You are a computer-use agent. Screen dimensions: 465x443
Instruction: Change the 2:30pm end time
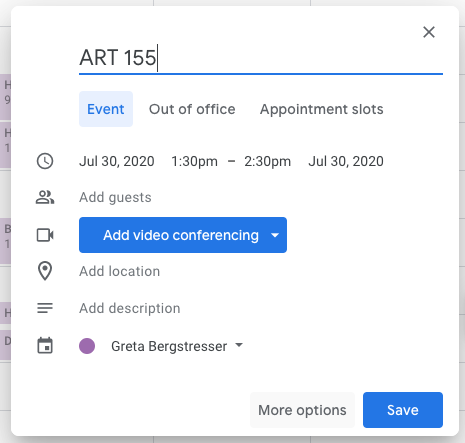tap(268, 161)
